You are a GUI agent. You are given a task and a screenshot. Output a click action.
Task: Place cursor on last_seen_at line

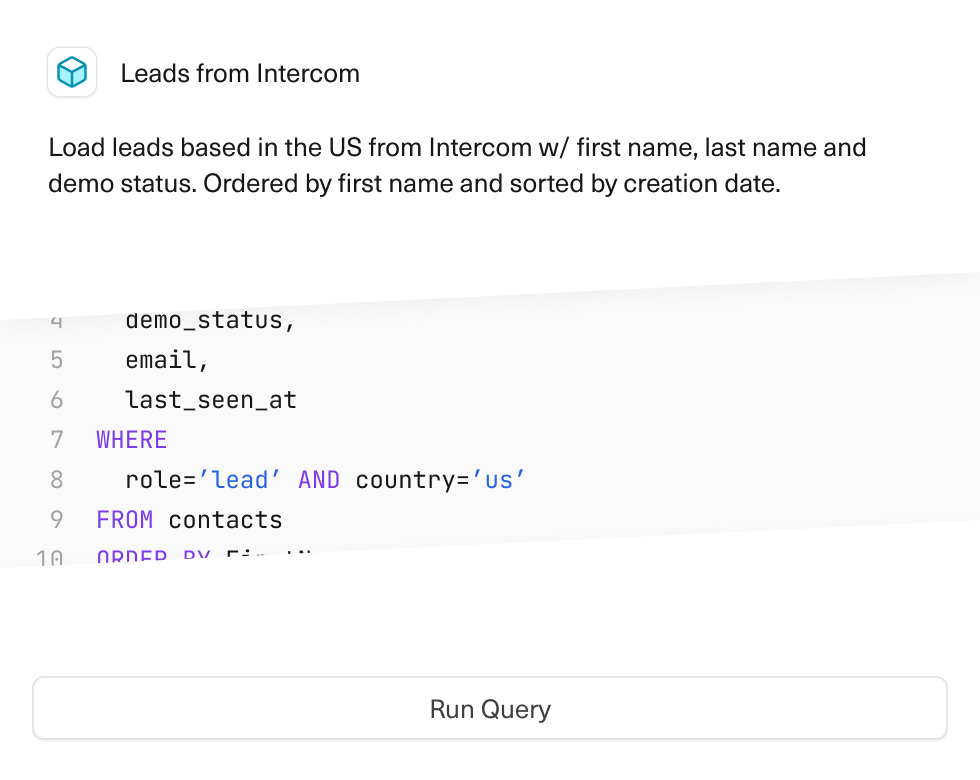[210, 400]
